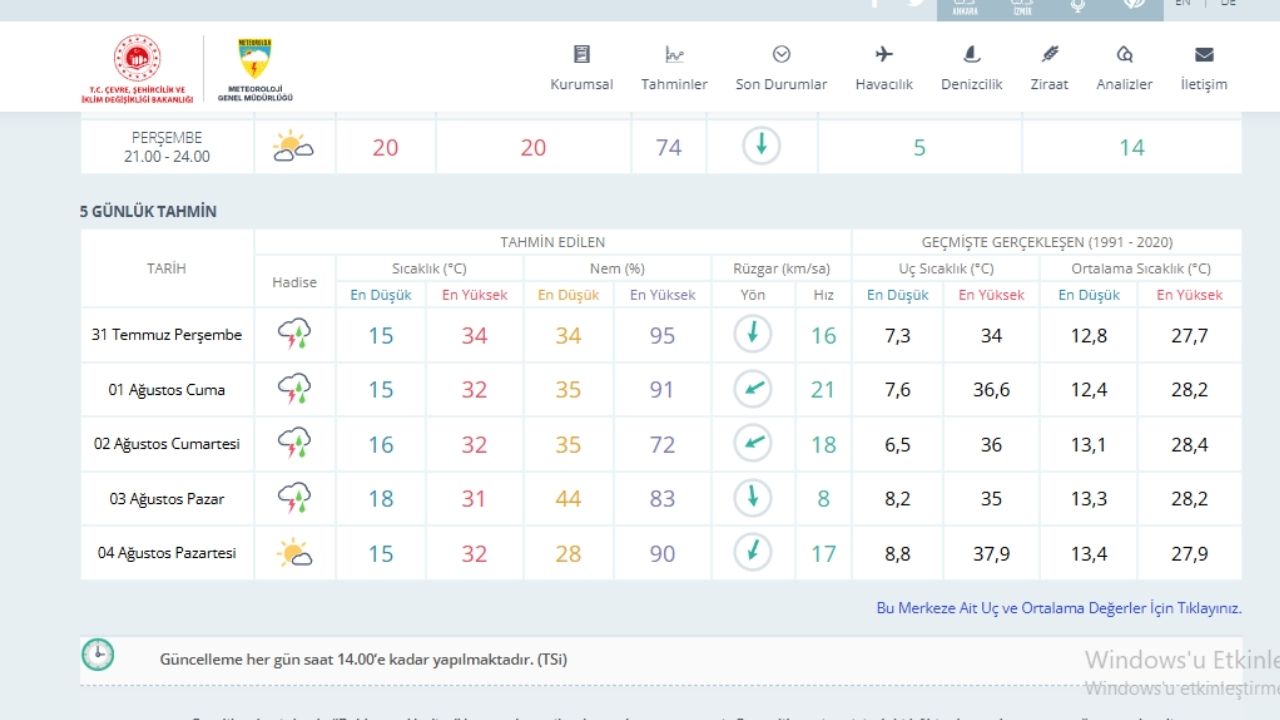This screenshot has width=1280, height=720.
Task: Click the average high 28,4 for 02 Ağustos
Action: (x=1190, y=444)
